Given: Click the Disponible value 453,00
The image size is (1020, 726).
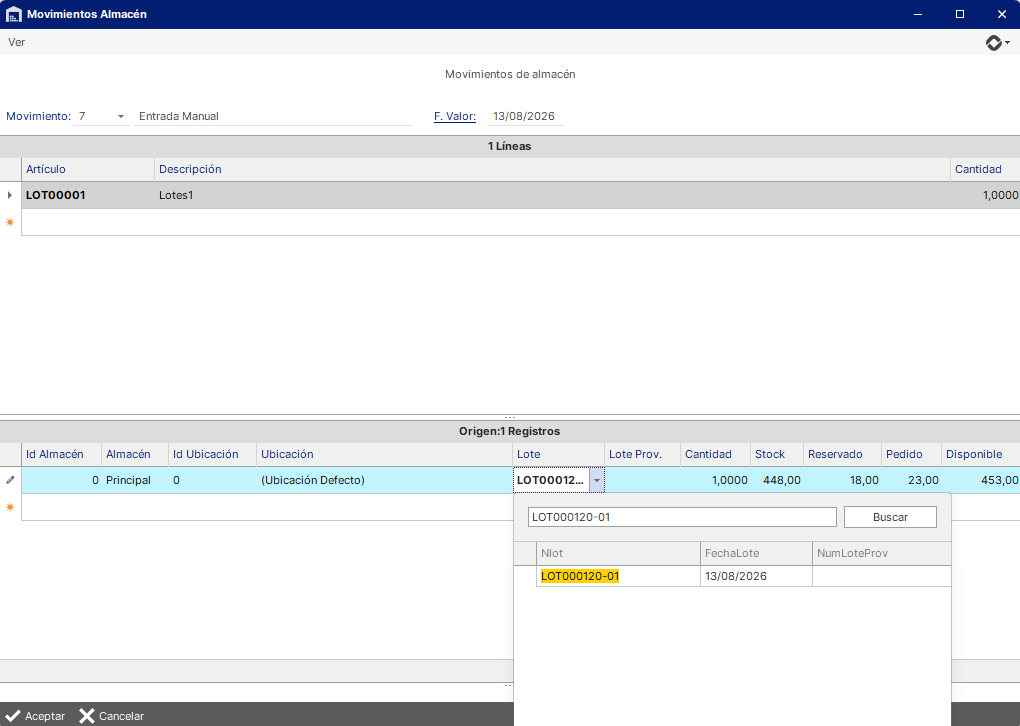Looking at the screenshot, I should 981,480.
